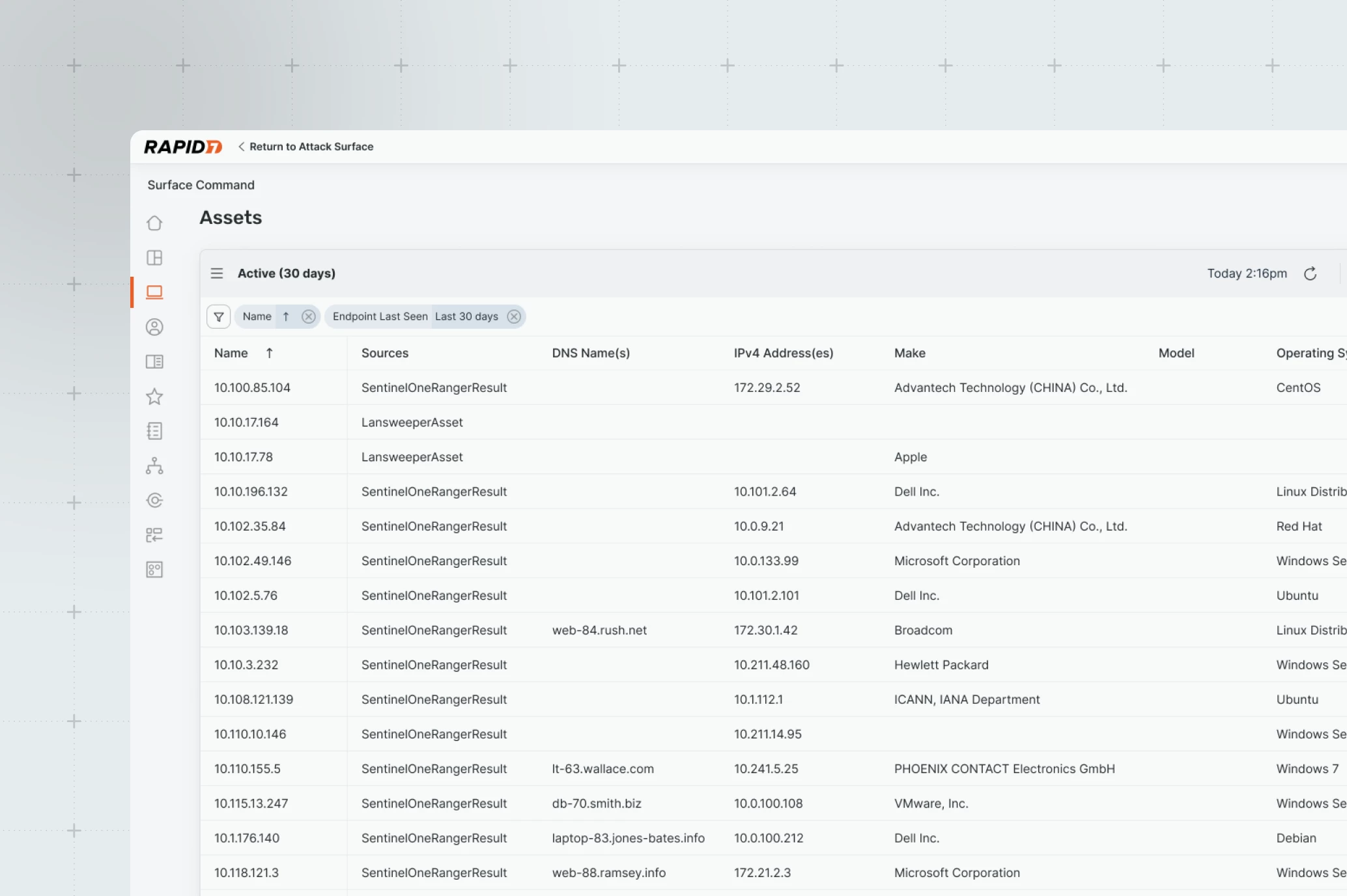Click DNS name laptop-83.jones-bates.info

(x=628, y=838)
